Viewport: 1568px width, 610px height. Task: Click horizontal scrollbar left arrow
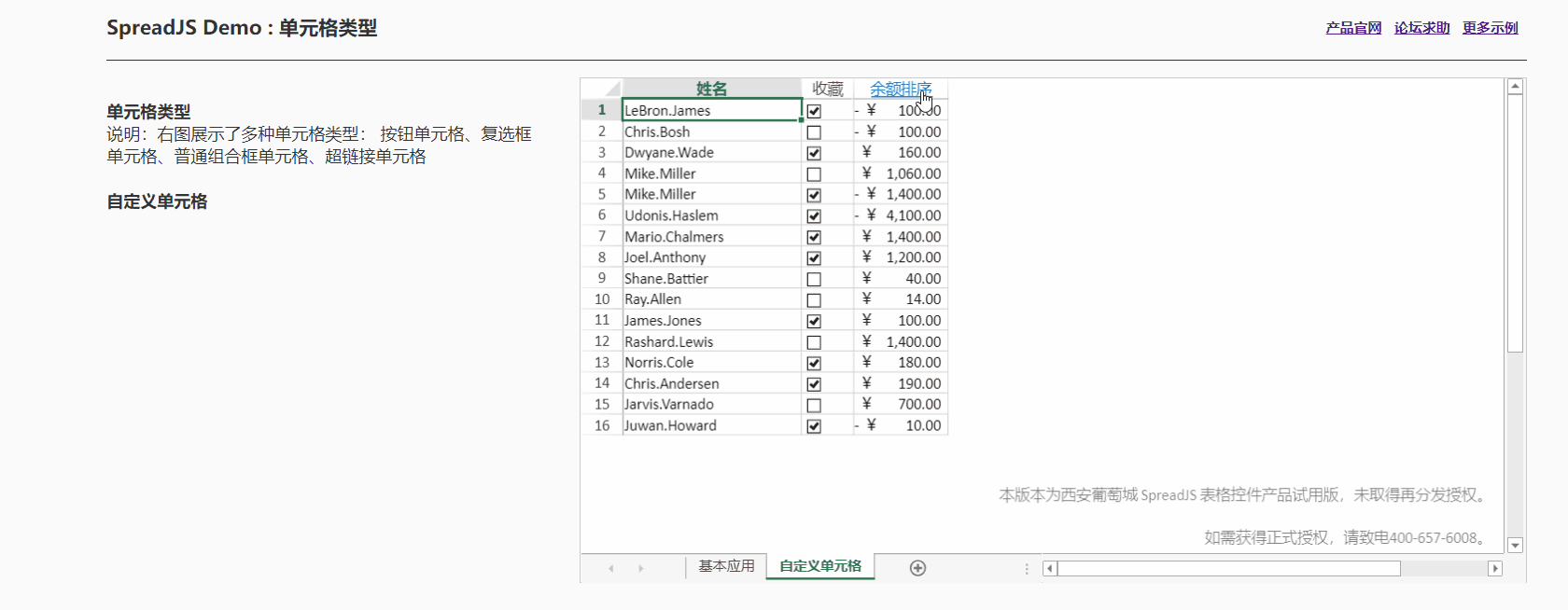coord(1050,568)
